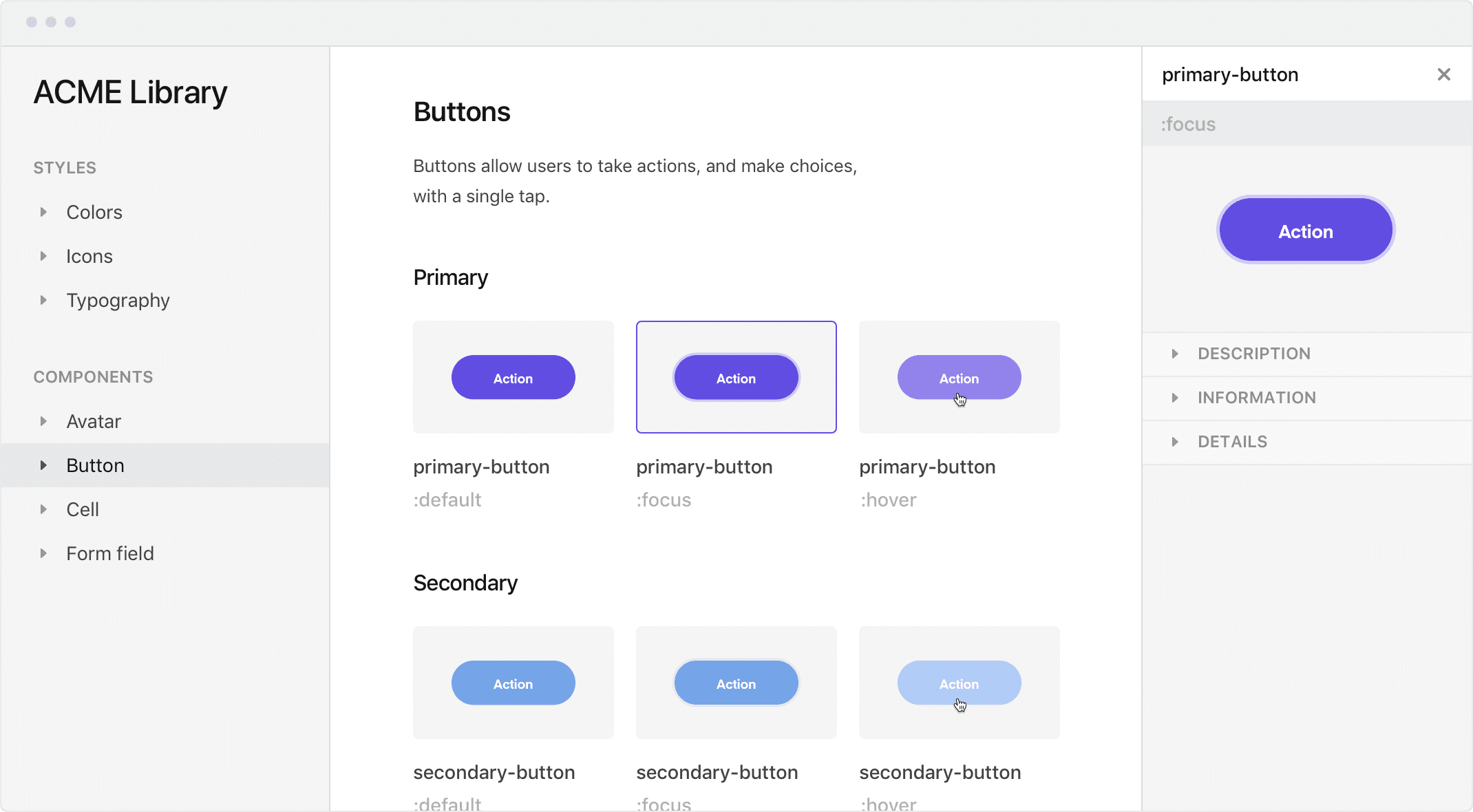
Task: Select the primary-button default thumbnail
Action: pos(513,413)
